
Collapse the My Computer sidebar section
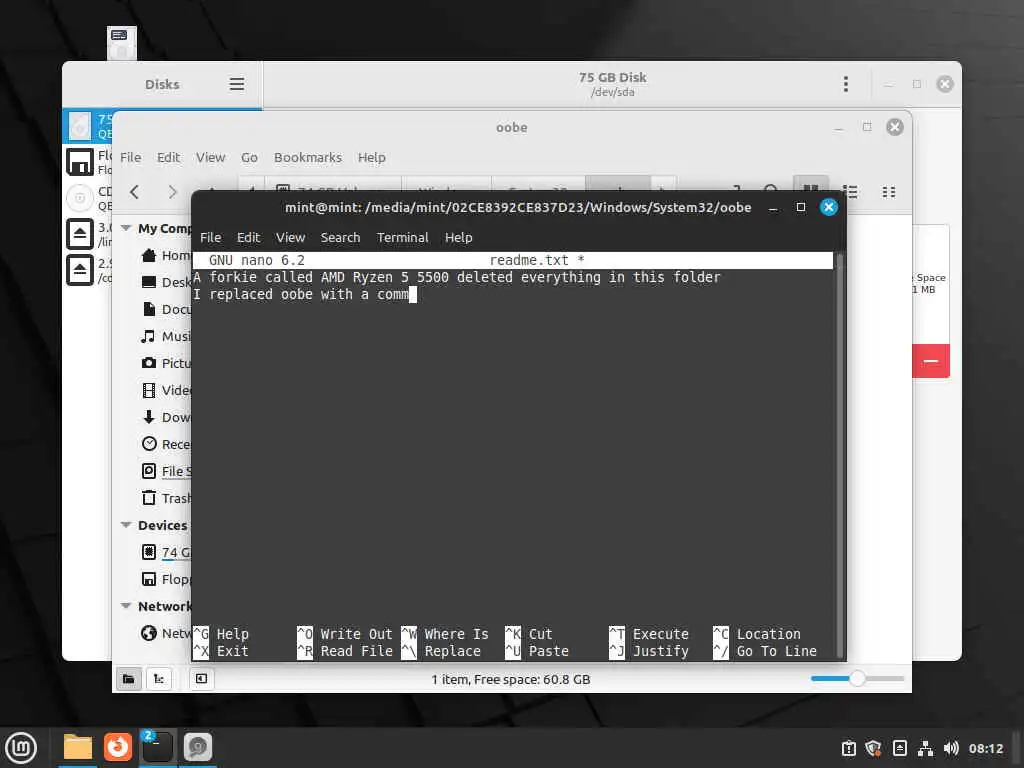click(x=126, y=228)
